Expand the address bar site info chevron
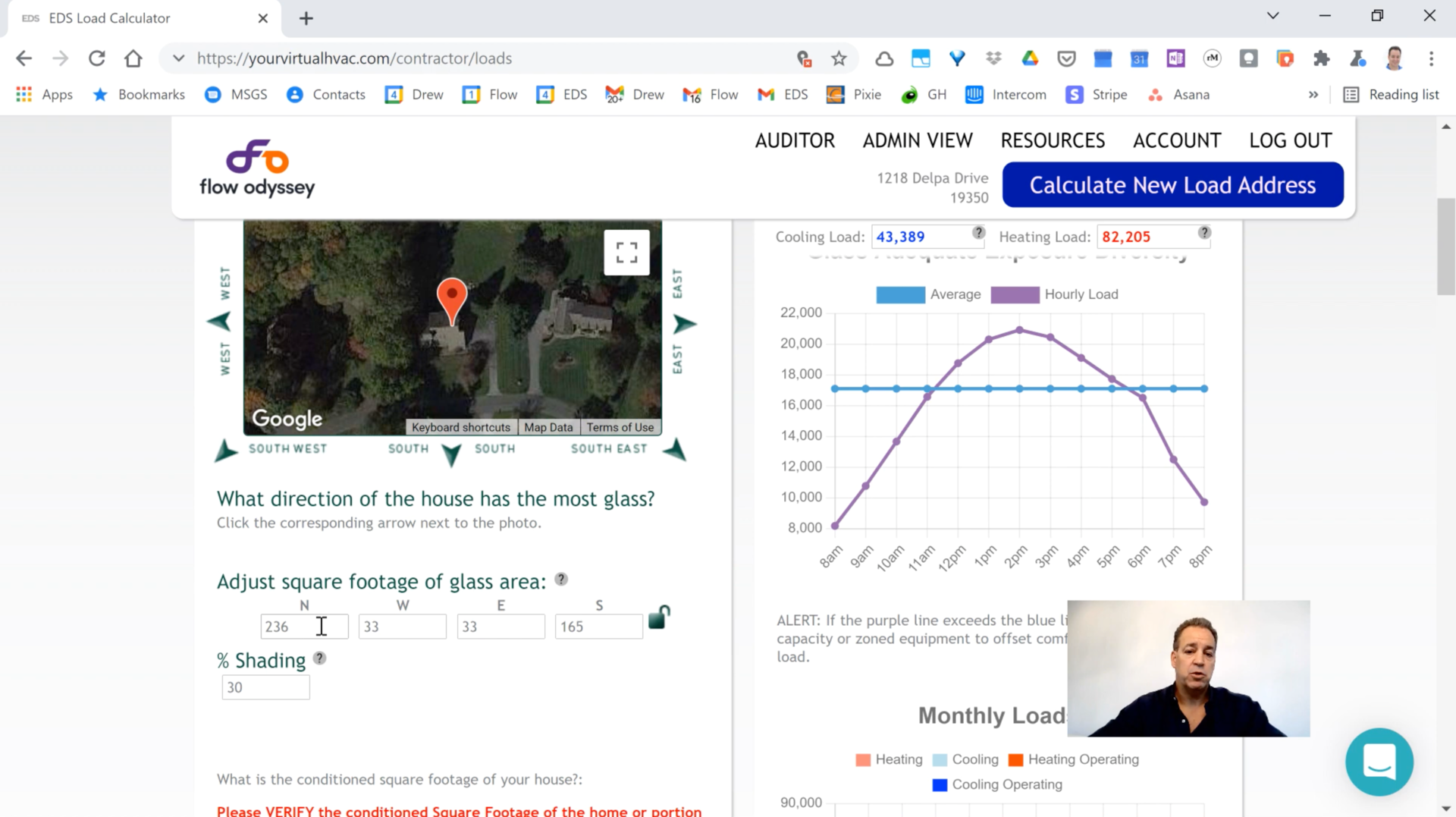The height and width of the screenshot is (817, 1456). pos(178,58)
